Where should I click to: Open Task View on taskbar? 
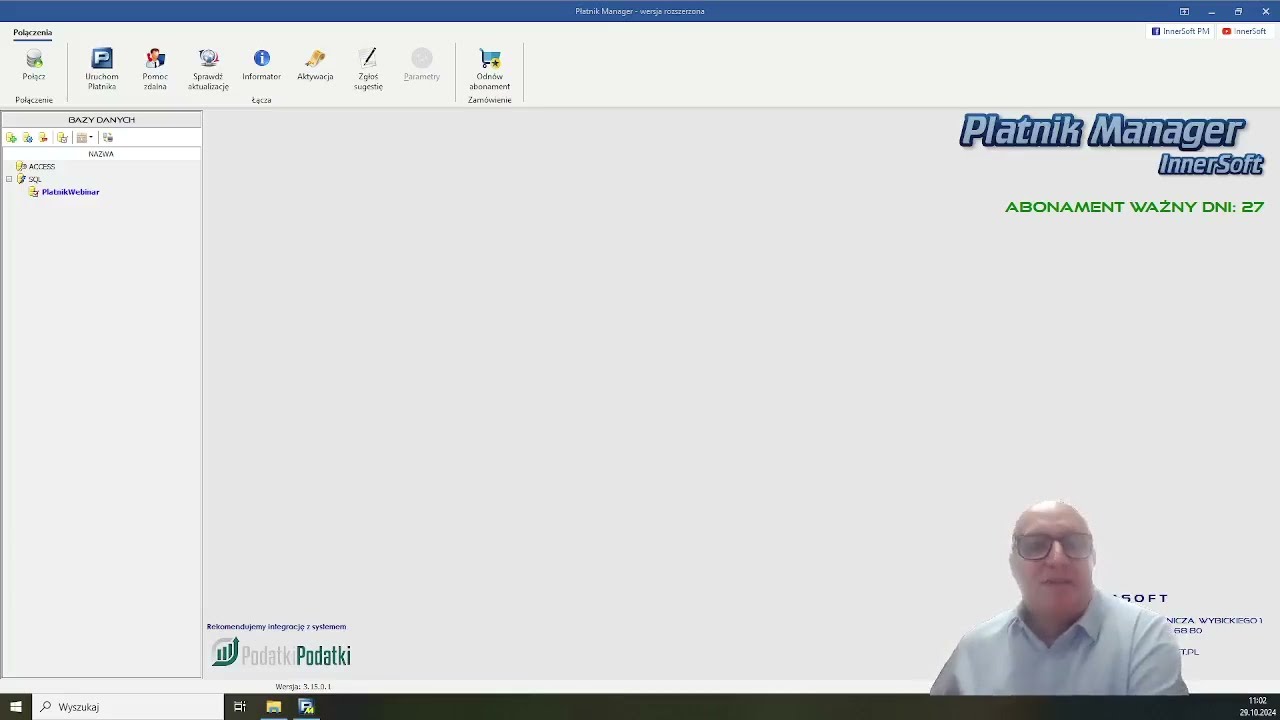tap(240, 707)
